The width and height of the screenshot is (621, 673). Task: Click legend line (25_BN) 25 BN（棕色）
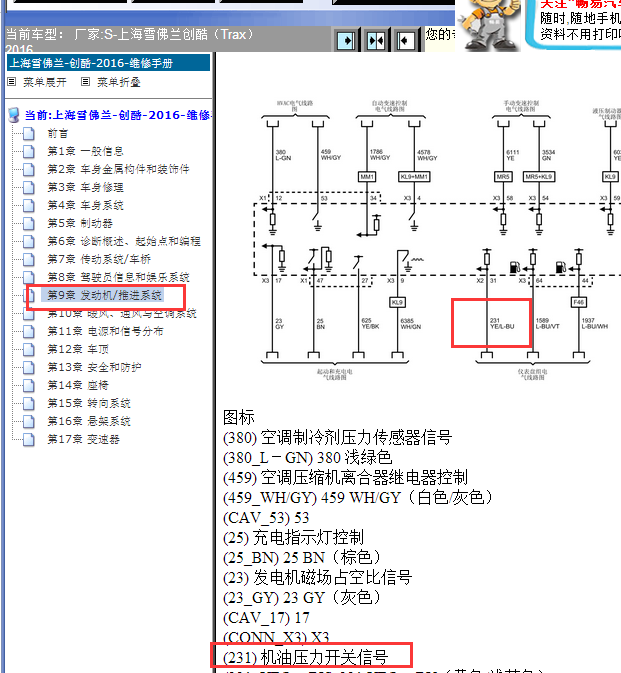click(302, 558)
